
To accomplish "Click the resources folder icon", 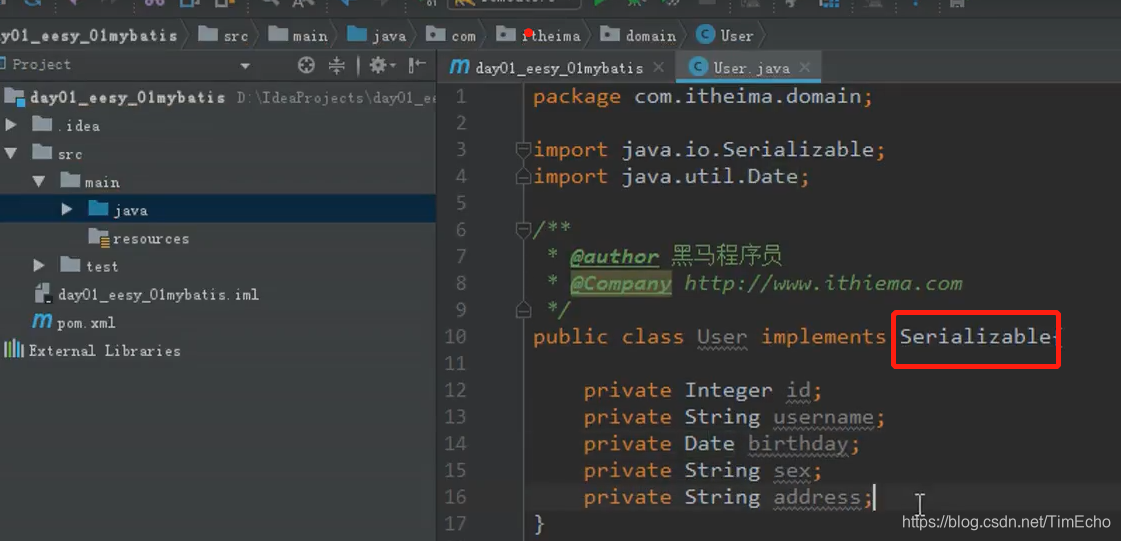I will 99,237.
